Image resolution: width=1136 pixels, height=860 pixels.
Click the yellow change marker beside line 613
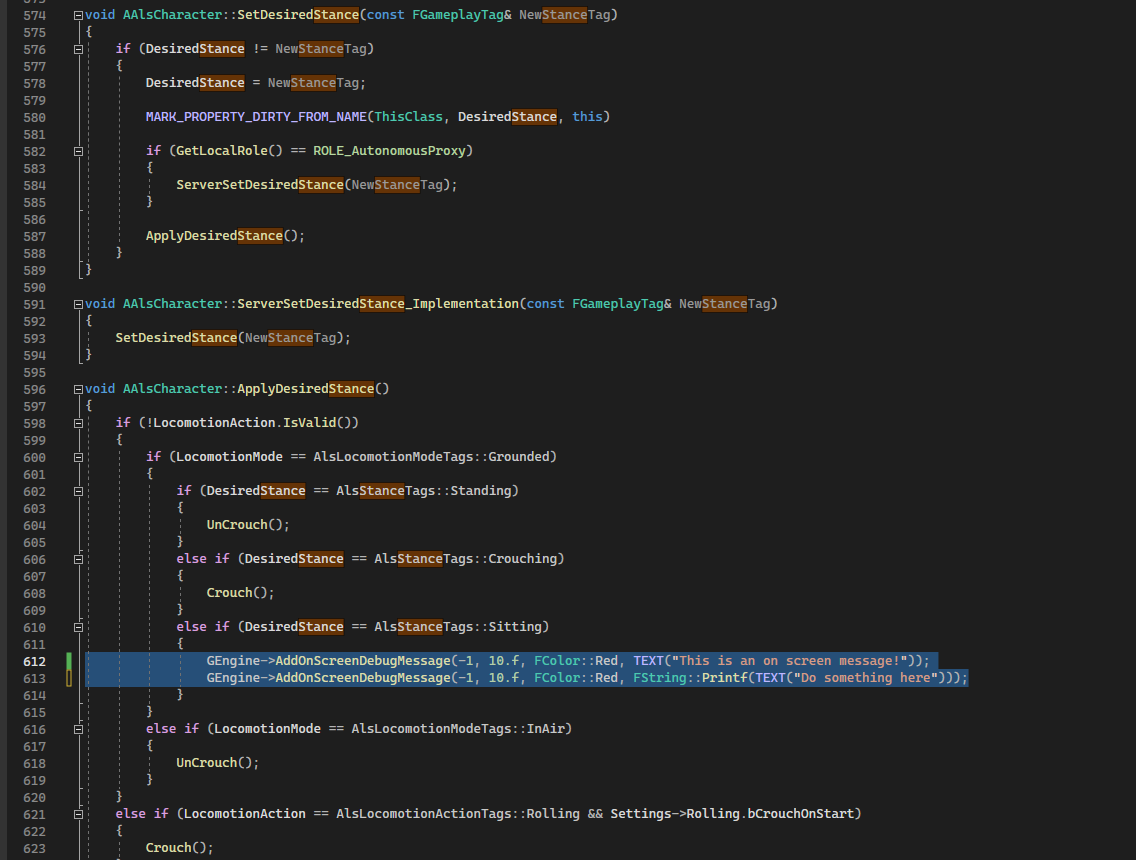[67, 677]
